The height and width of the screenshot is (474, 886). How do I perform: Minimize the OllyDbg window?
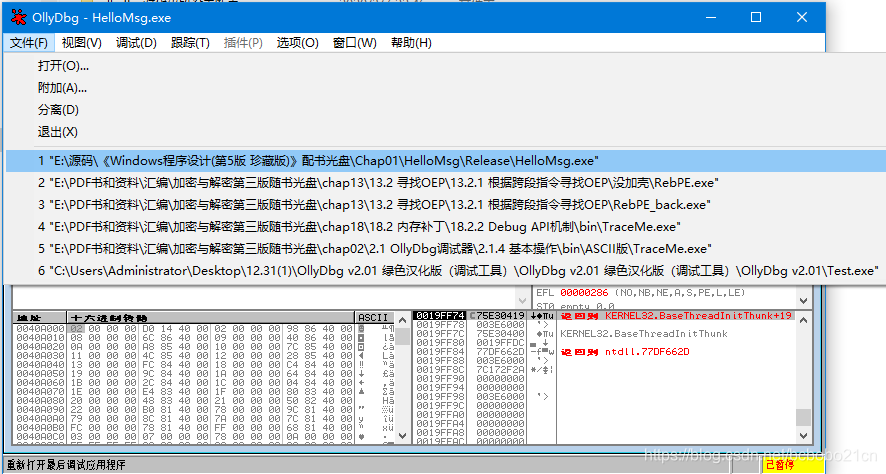711,18
